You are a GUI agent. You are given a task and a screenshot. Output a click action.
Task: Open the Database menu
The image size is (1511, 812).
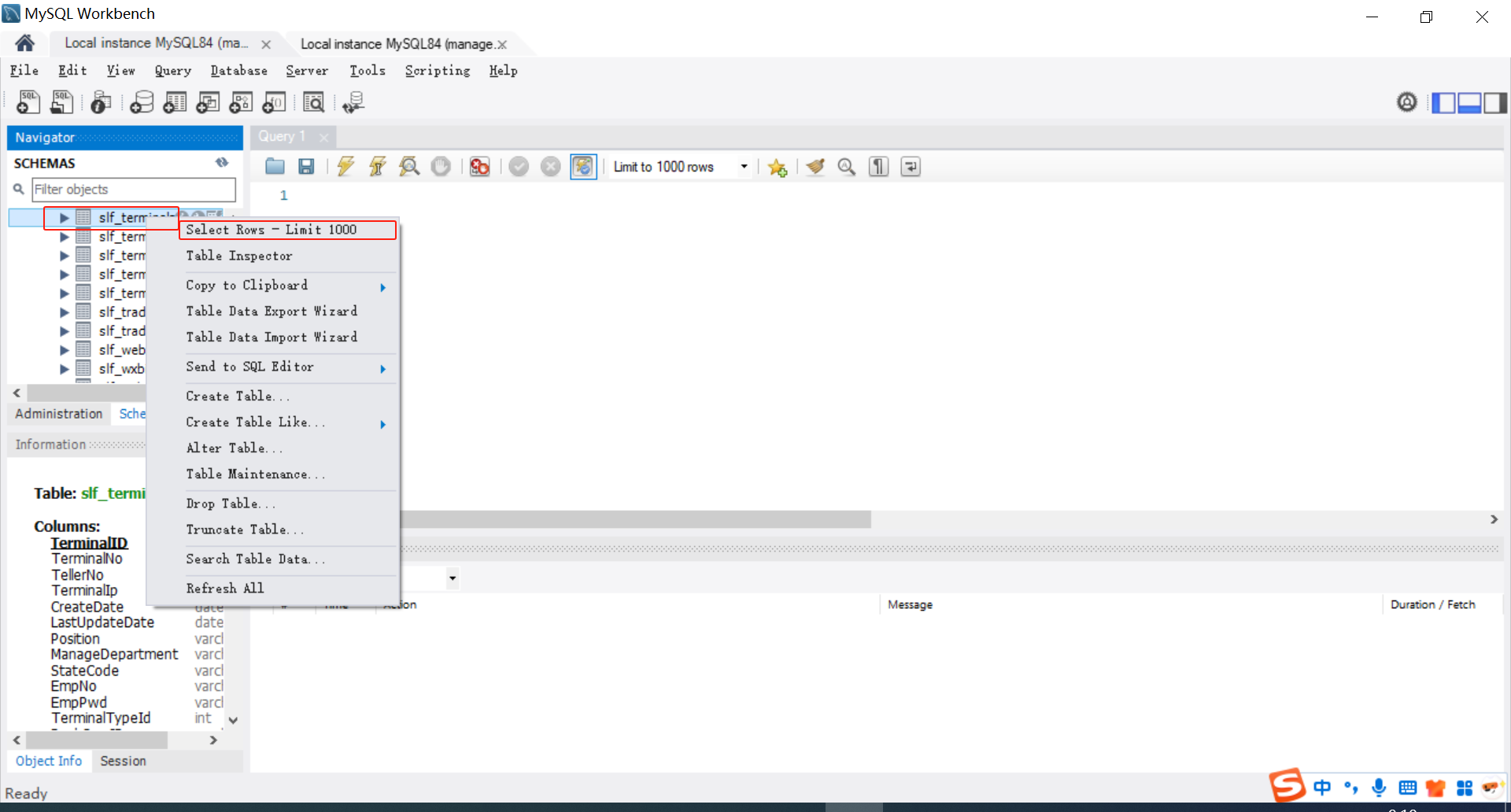(x=238, y=71)
